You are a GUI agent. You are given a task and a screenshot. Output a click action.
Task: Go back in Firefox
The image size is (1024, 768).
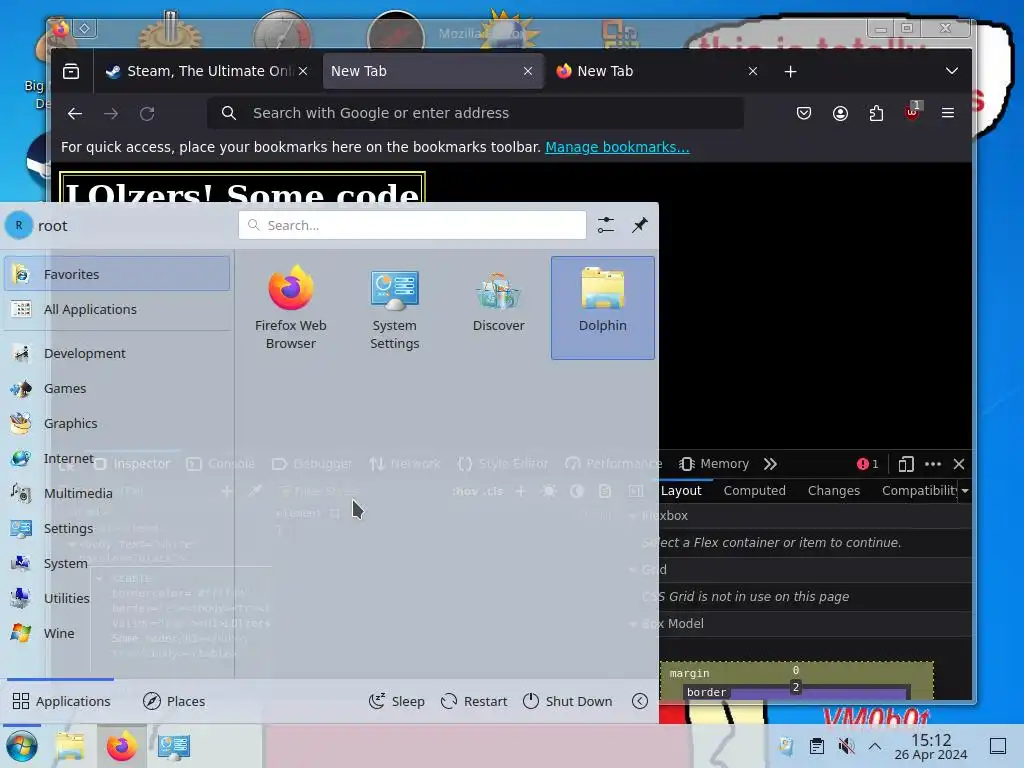[75, 114]
